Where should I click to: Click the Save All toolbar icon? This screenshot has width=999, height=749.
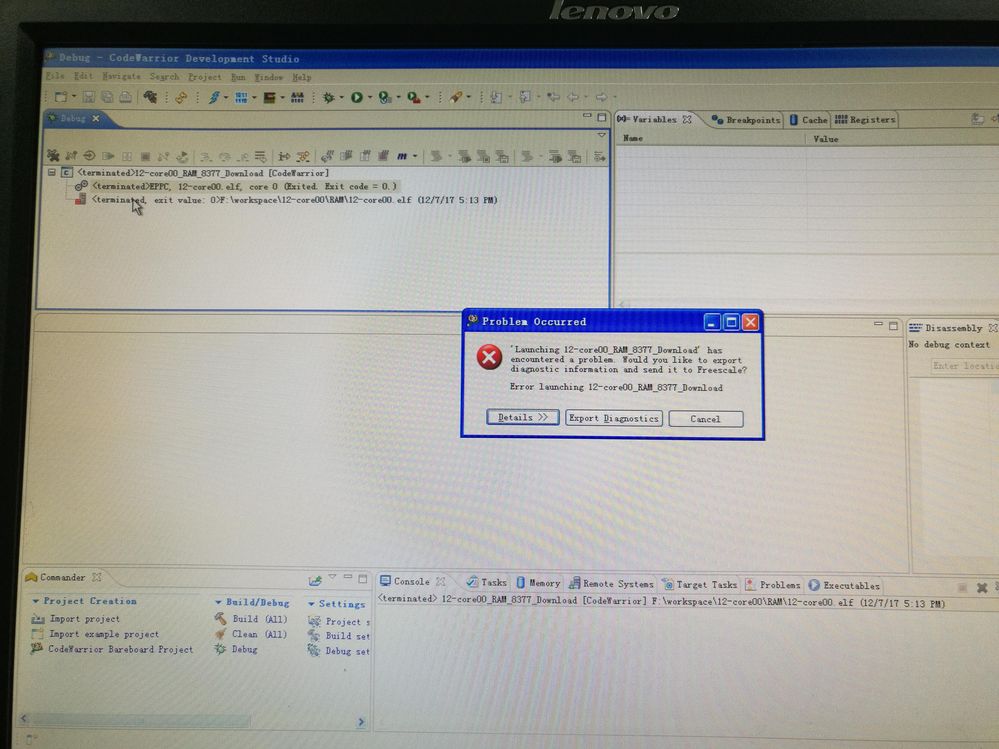107,97
